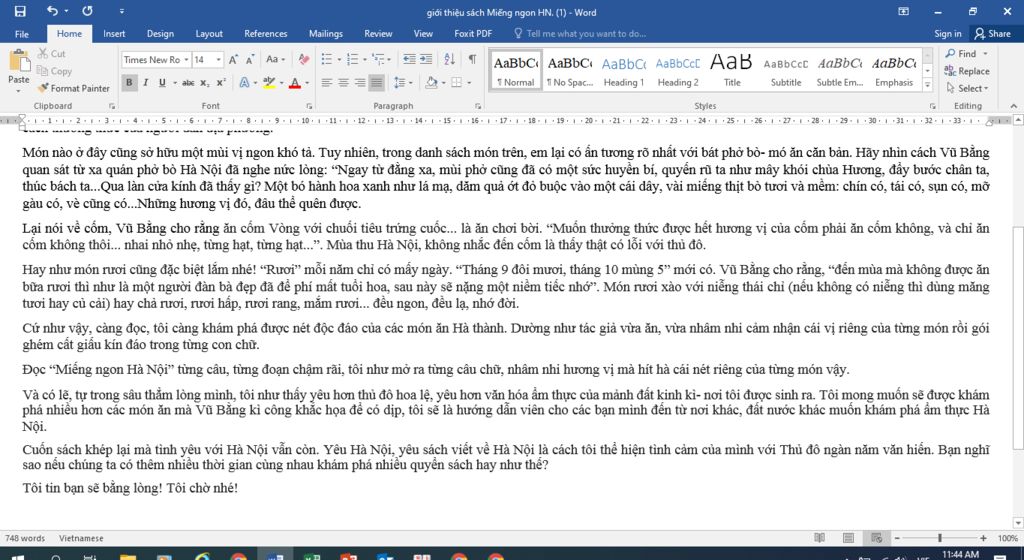Switch to the Layout tab
1024x560 pixels.
(209, 33)
